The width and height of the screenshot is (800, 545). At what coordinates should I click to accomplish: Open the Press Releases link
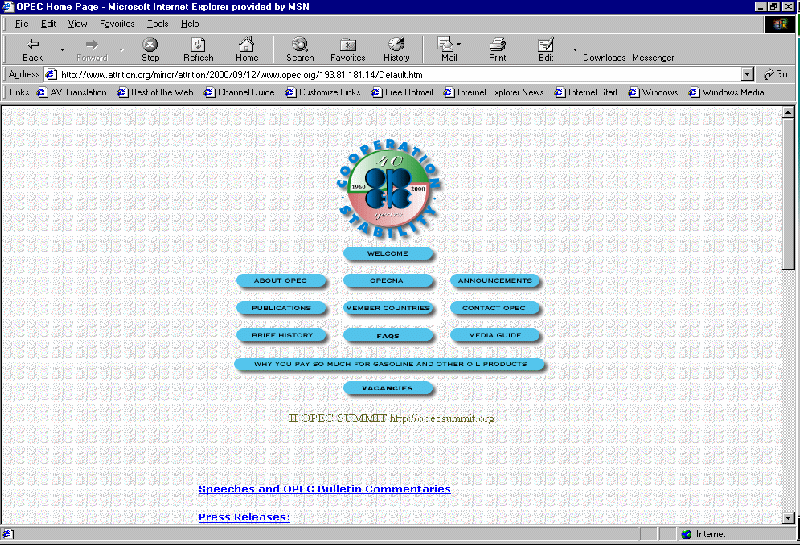(x=244, y=516)
